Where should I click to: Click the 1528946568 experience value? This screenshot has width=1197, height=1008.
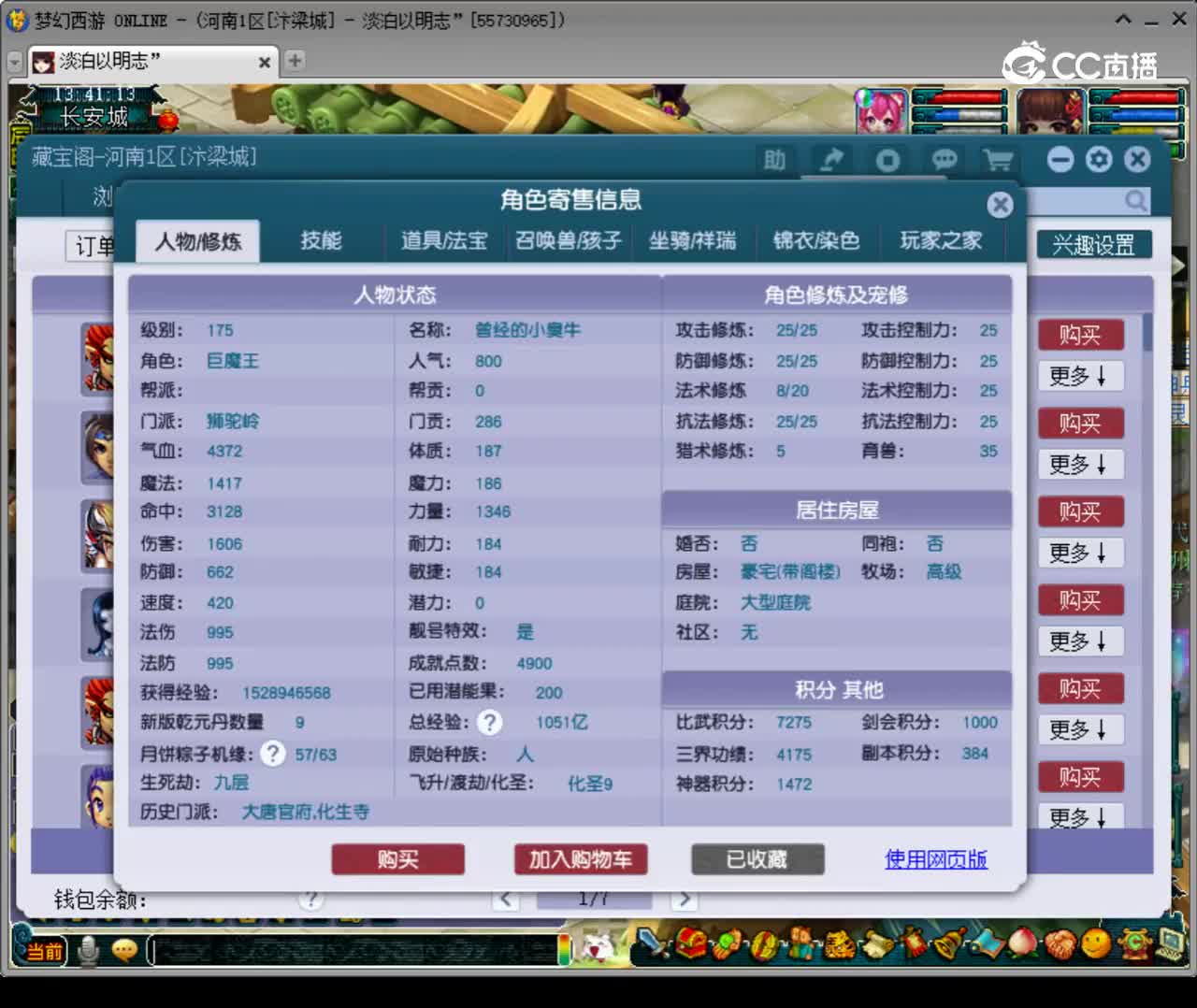[x=286, y=693]
